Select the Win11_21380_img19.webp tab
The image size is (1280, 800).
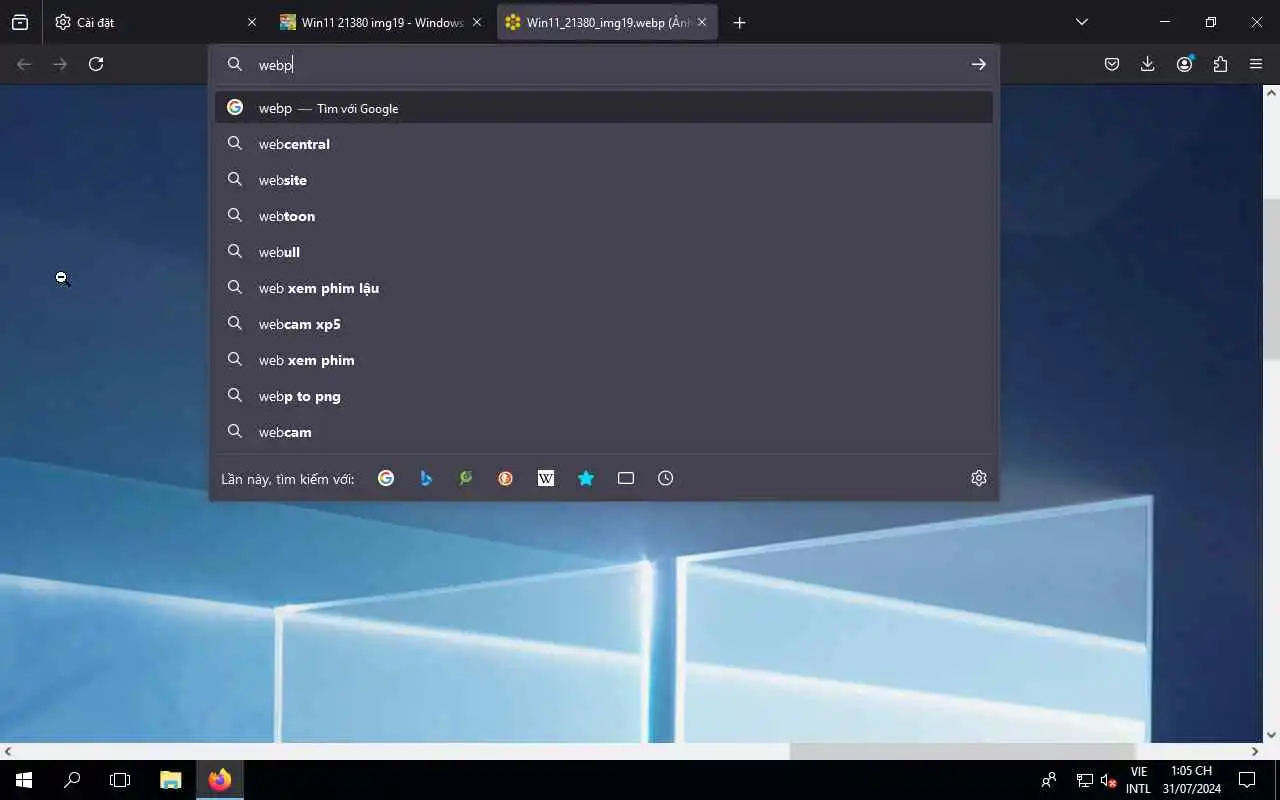click(x=608, y=22)
